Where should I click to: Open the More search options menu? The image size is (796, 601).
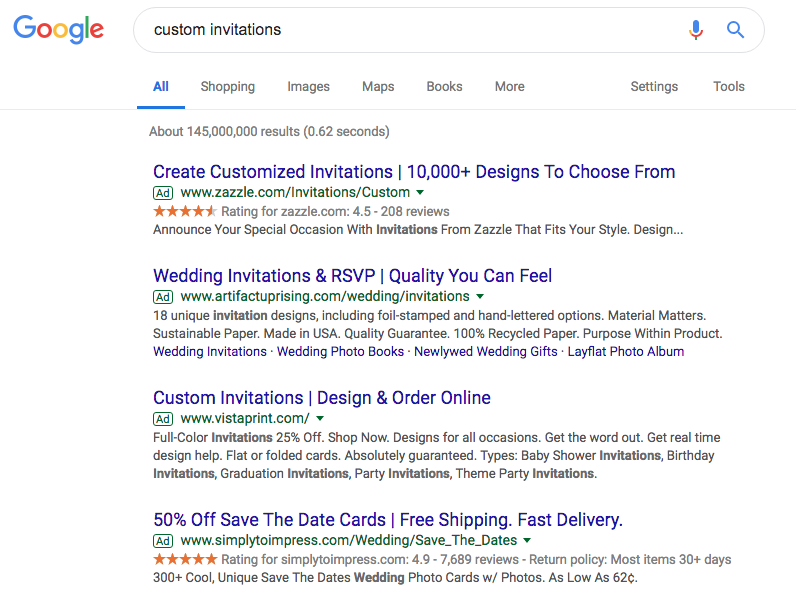(x=509, y=86)
